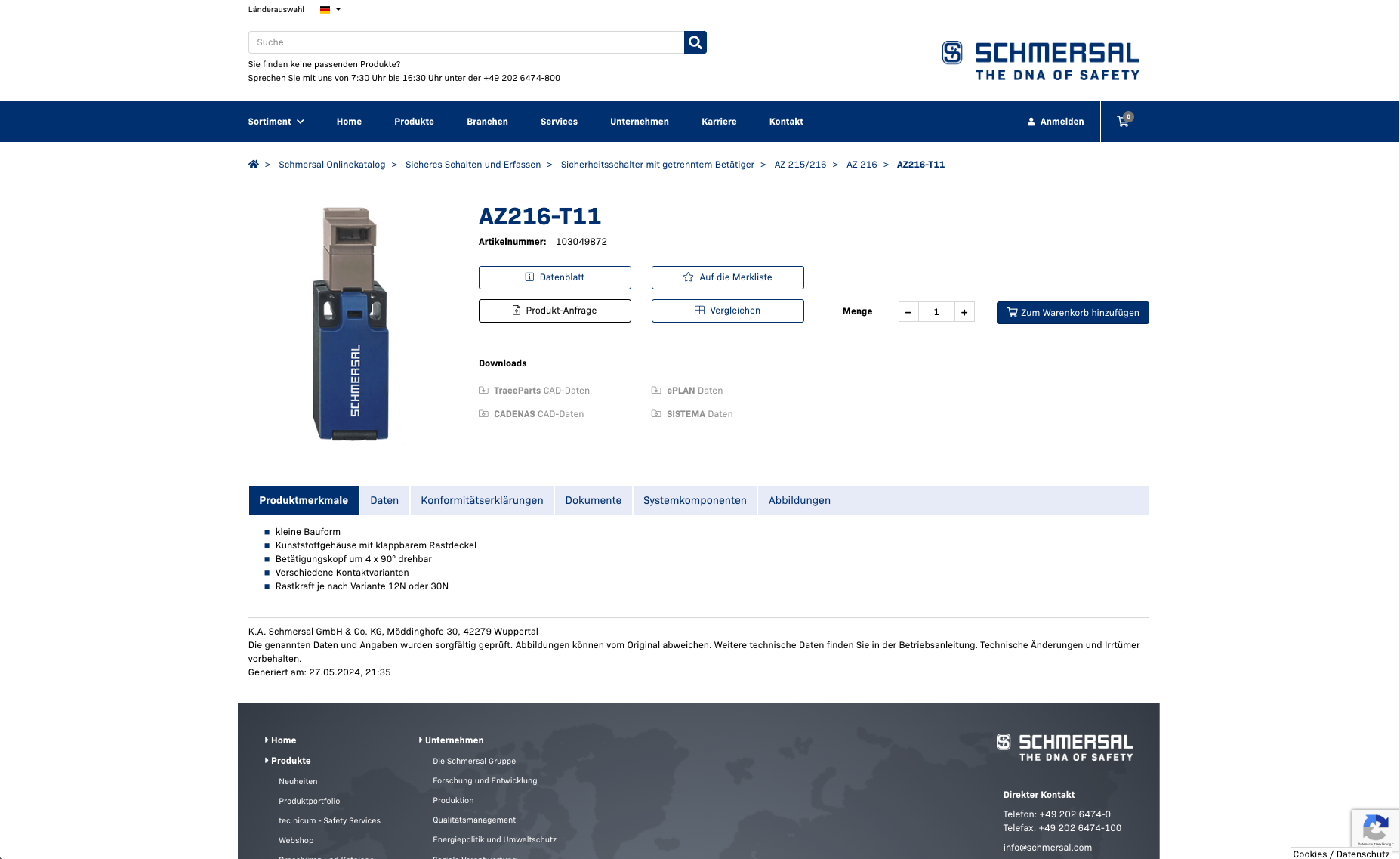Open Services in the navigation bar
This screenshot has width=1400, height=859.
pyautogui.click(x=559, y=122)
